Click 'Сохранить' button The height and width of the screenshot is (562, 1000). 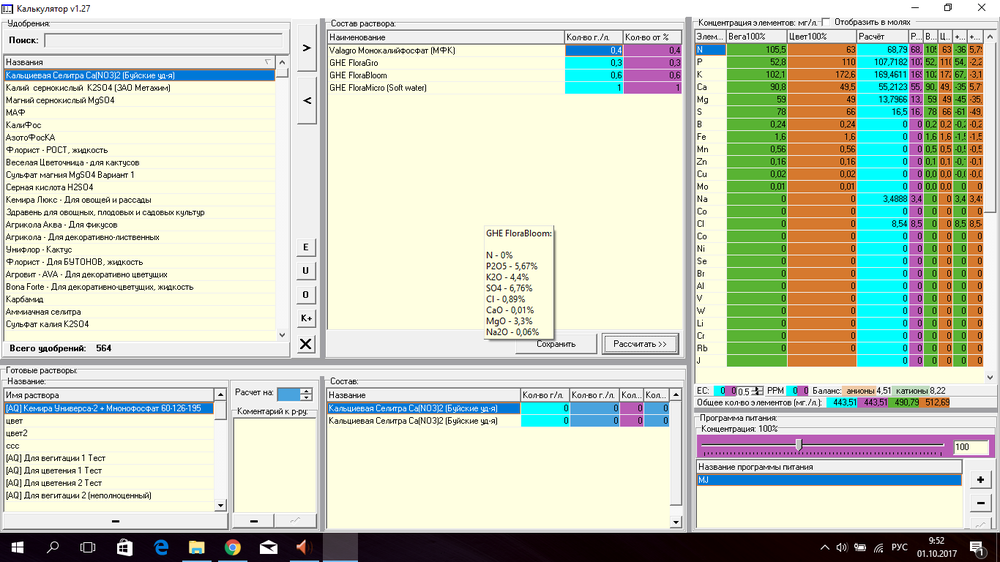556,344
